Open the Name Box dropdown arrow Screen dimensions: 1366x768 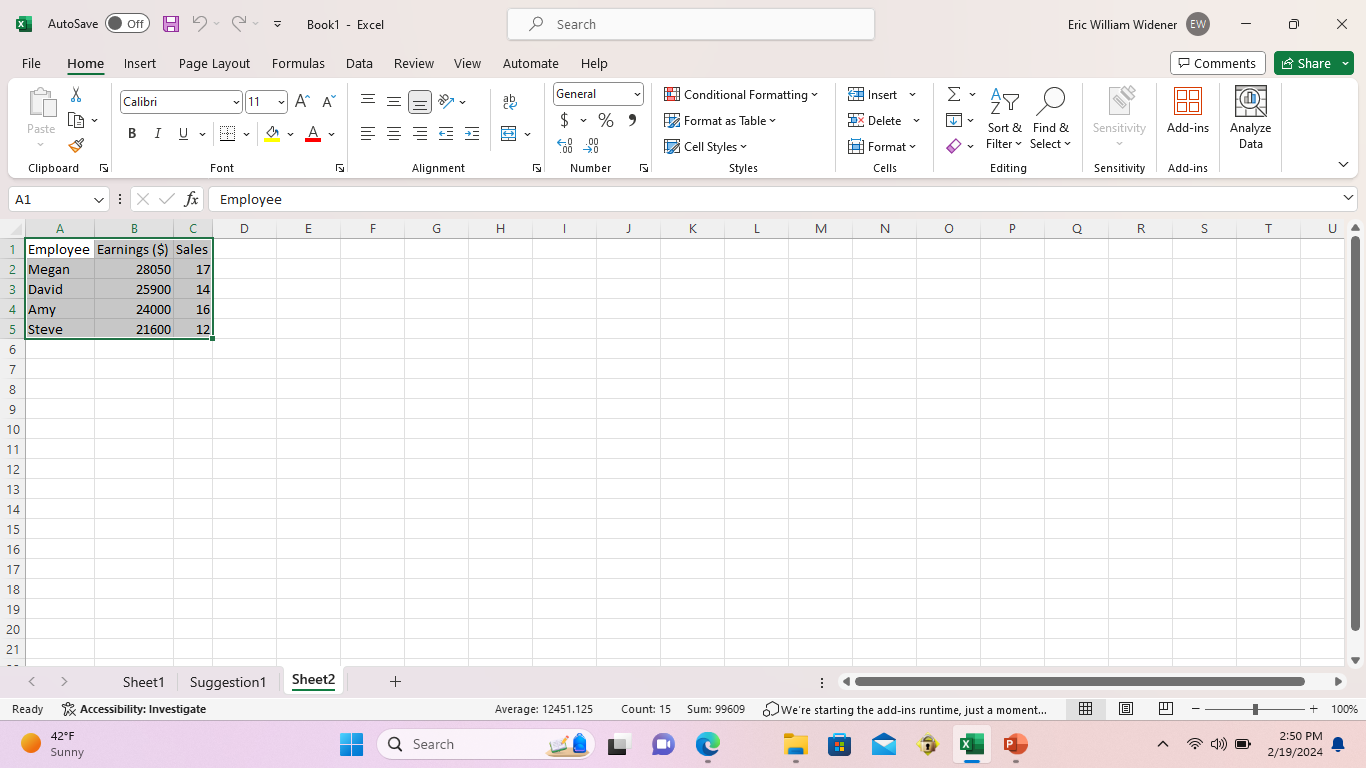pos(98,199)
